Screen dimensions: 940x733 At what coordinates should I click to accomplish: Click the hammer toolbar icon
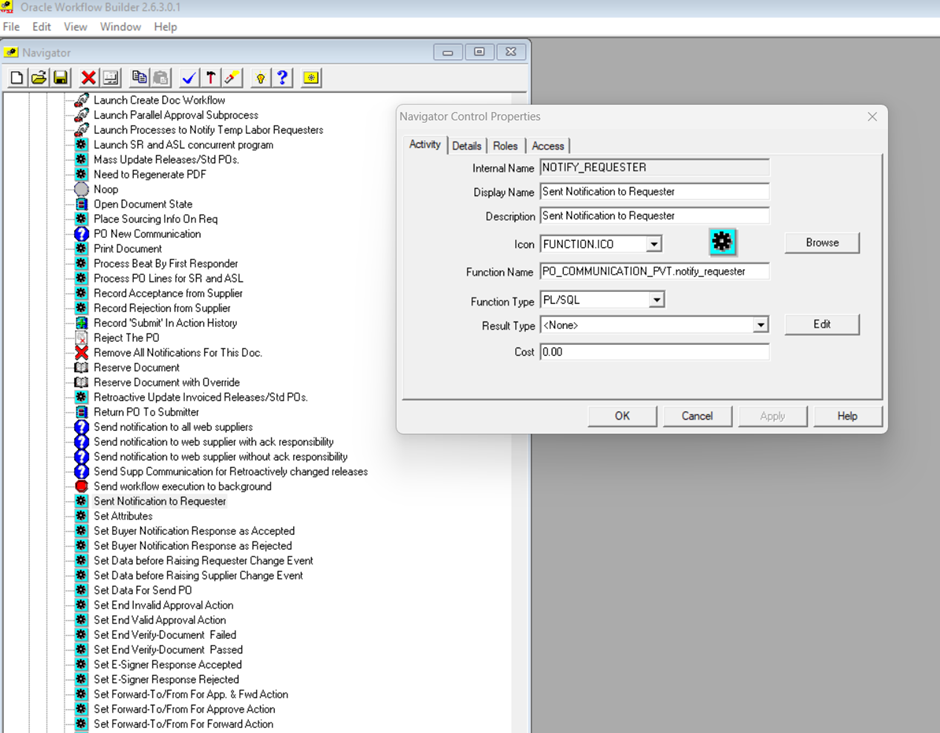(210, 78)
